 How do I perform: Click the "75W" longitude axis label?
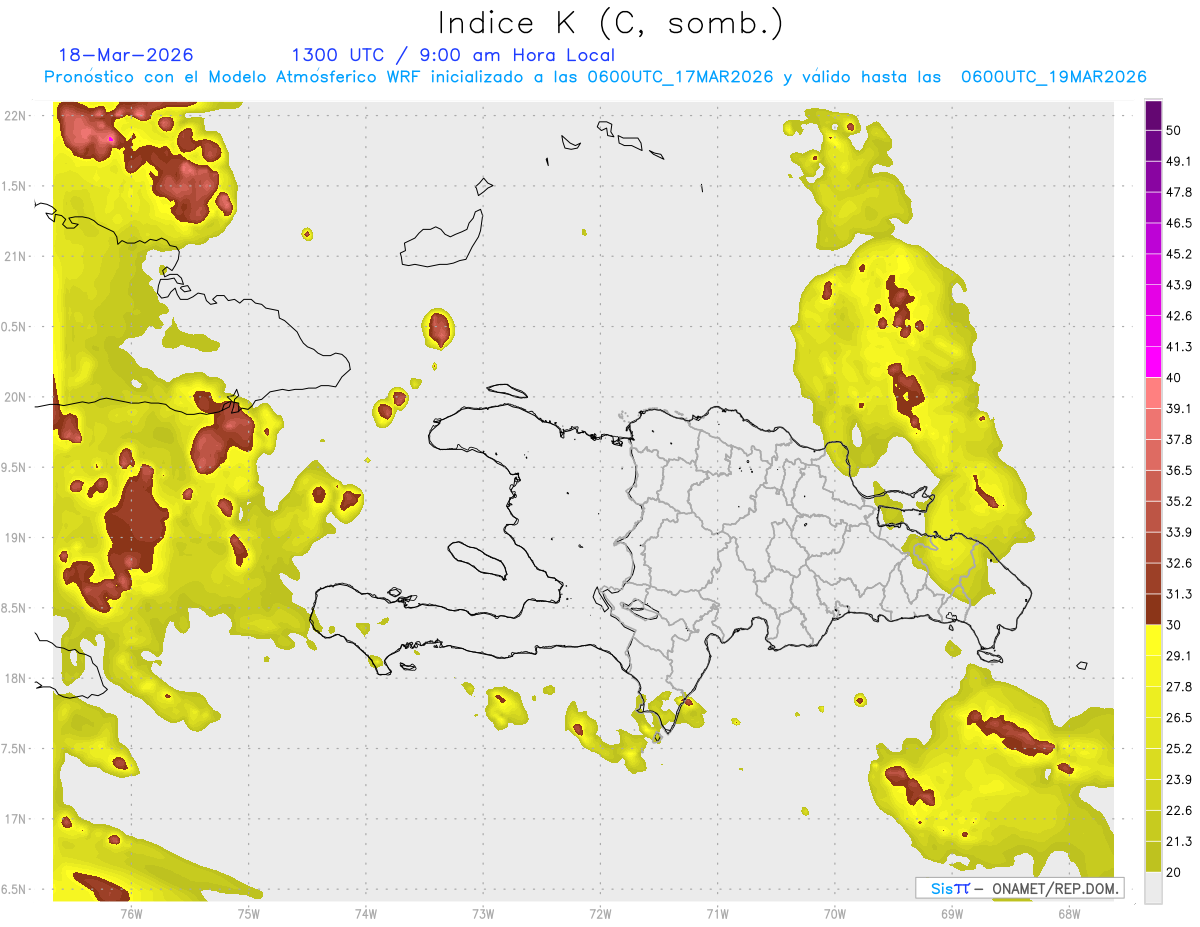[x=248, y=914]
